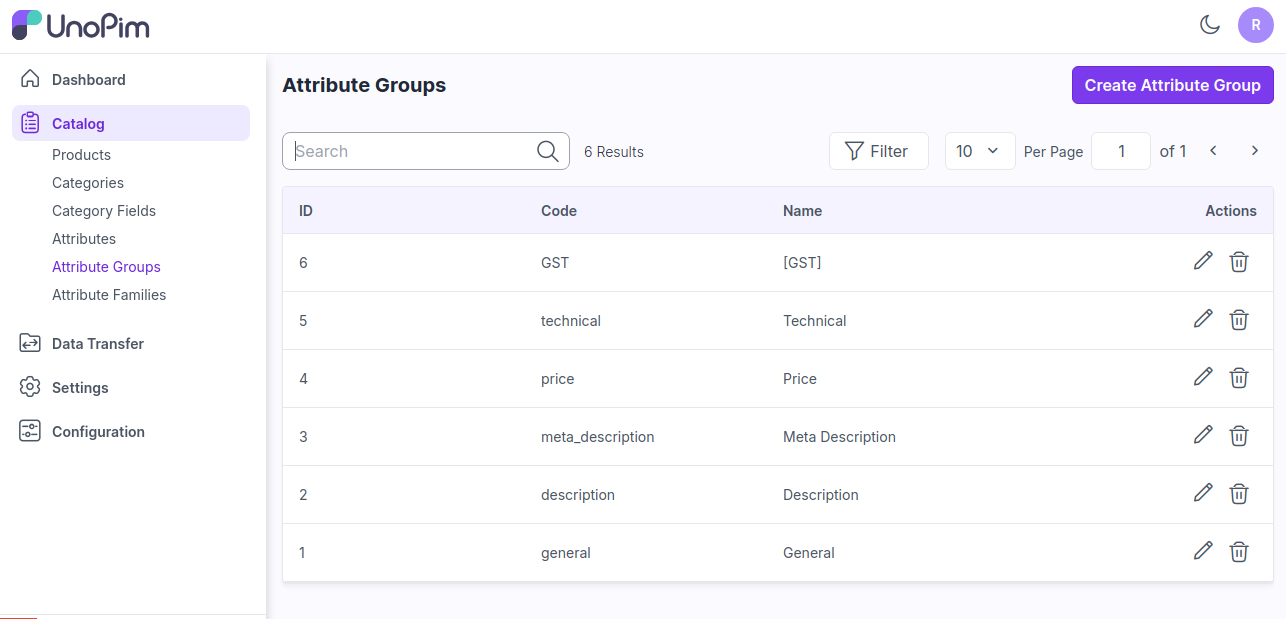Viewport: 1286px width, 619px height.
Task: Select Attribute Families in the sidebar
Action: click(109, 294)
